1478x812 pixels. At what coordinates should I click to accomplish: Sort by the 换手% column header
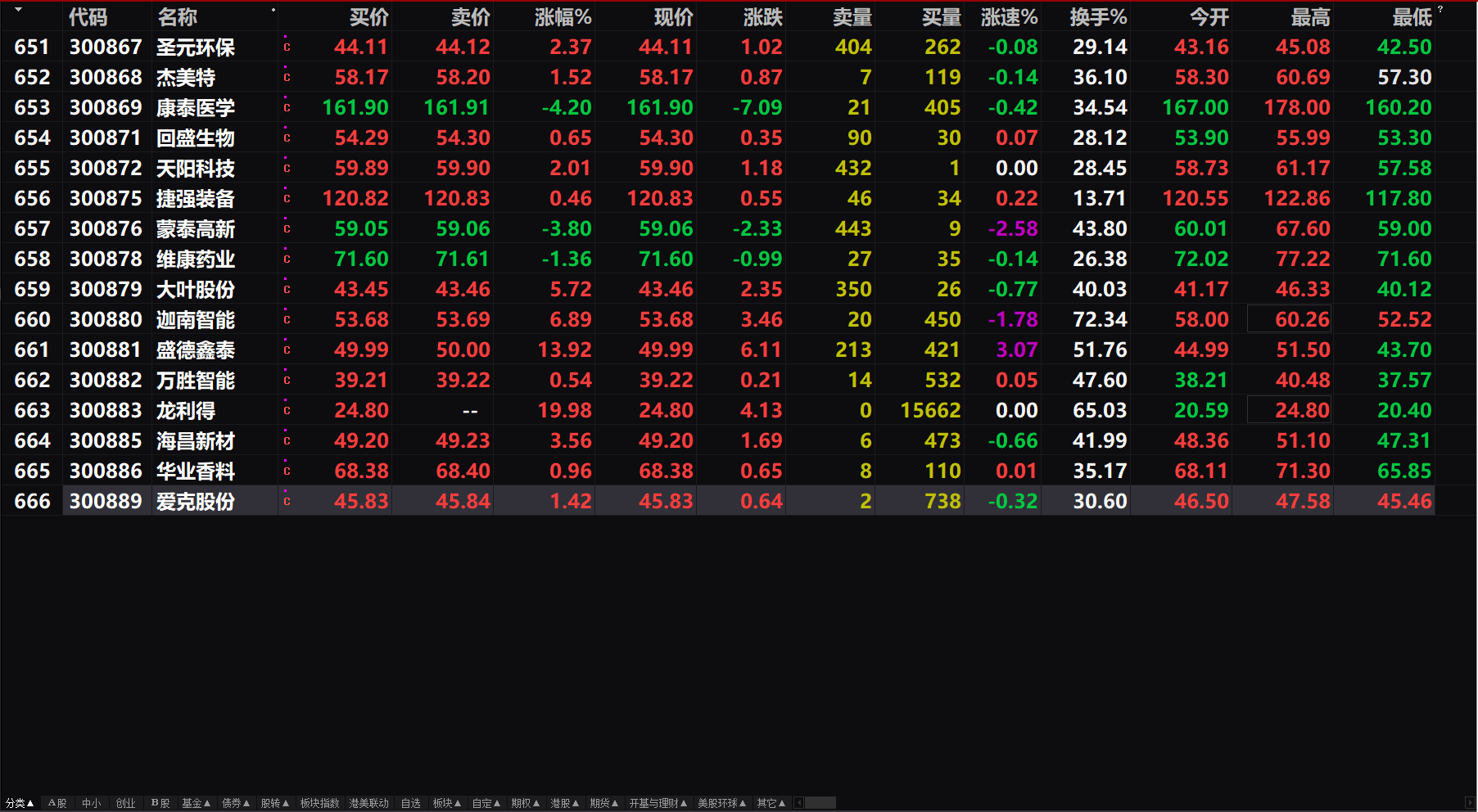point(1099,17)
